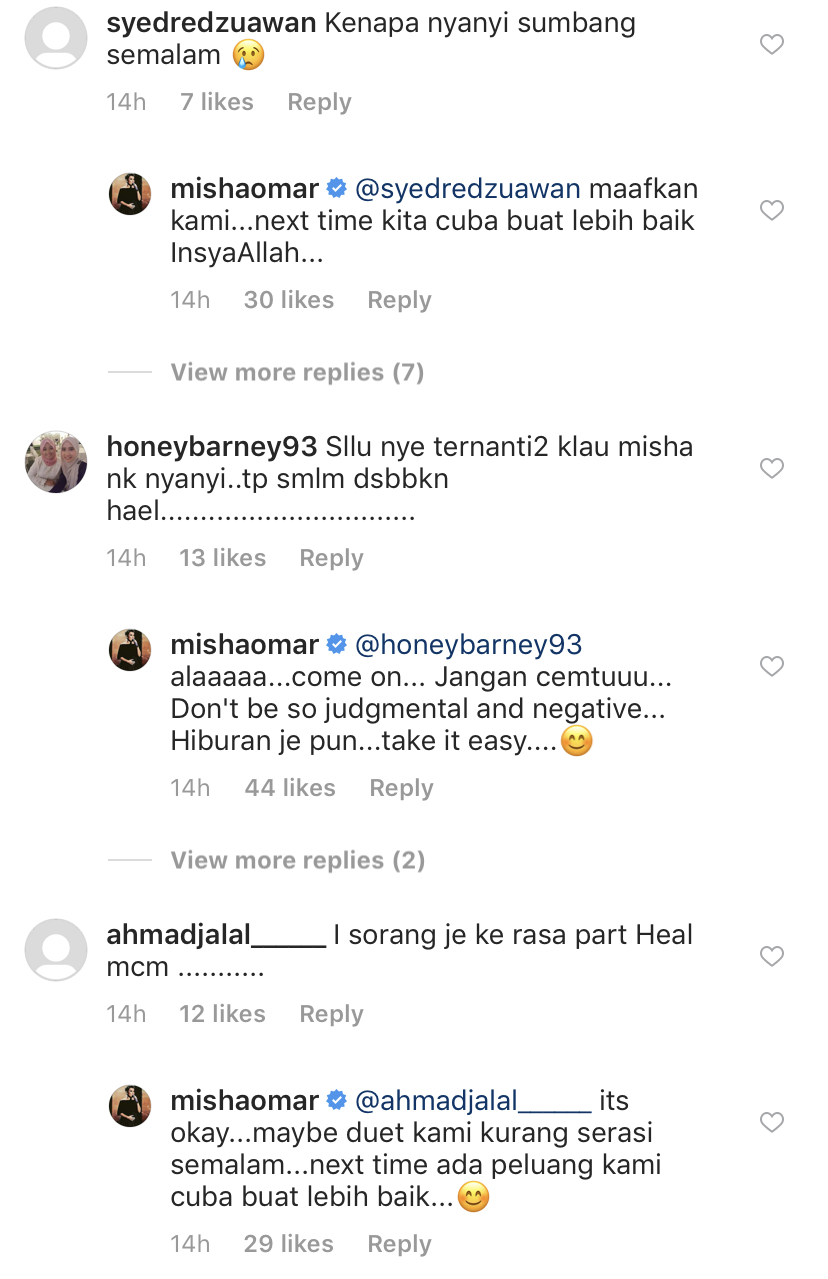828x1279 pixels.
Task: Open ahmadjalal_____'s default profile avatar
Action: click(x=55, y=951)
